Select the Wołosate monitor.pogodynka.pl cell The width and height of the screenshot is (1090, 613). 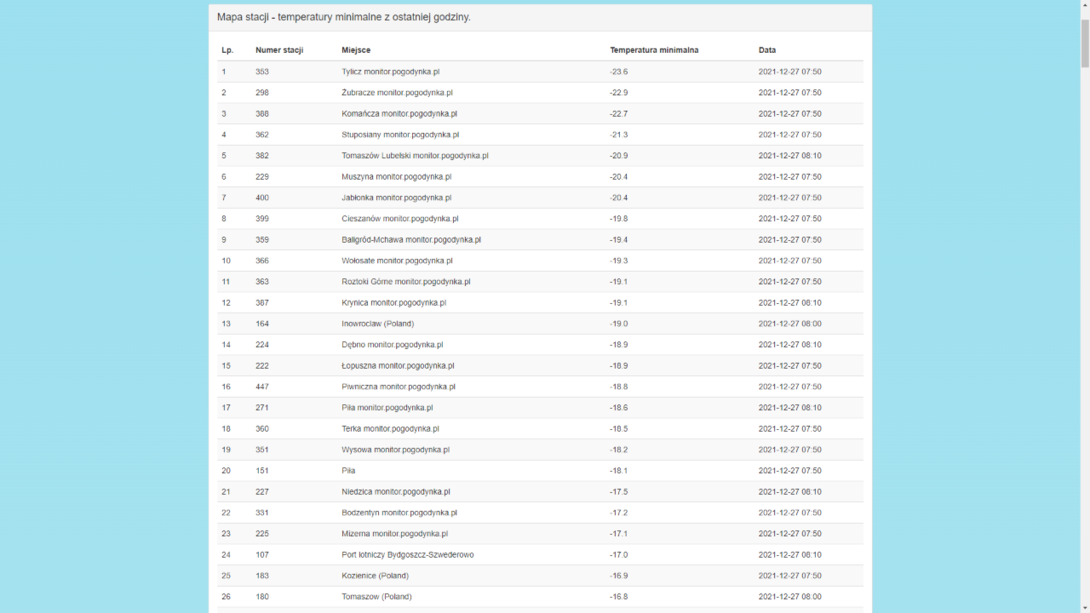click(x=397, y=261)
